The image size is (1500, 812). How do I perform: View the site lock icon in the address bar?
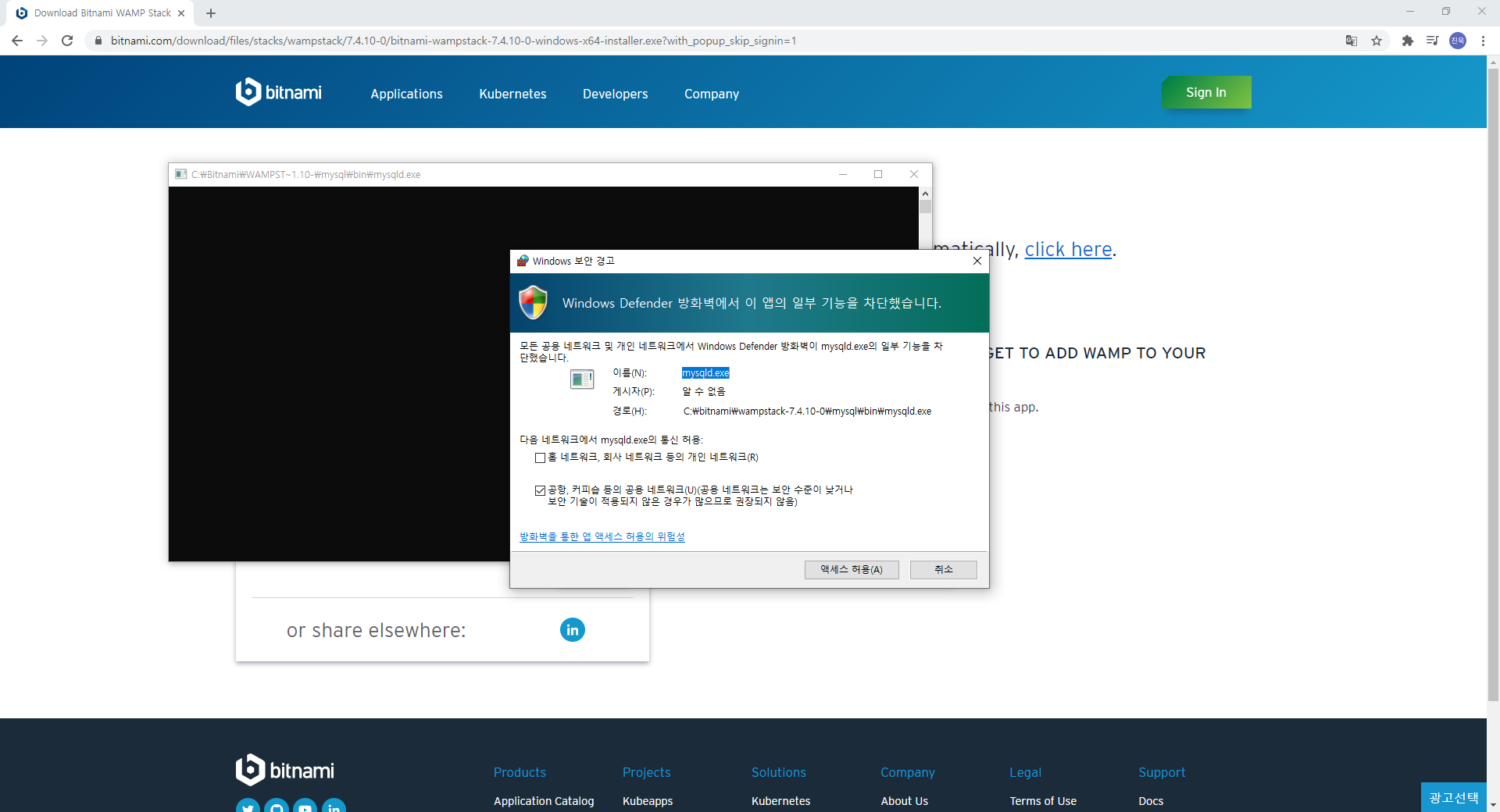pyautogui.click(x=98, y=41)
